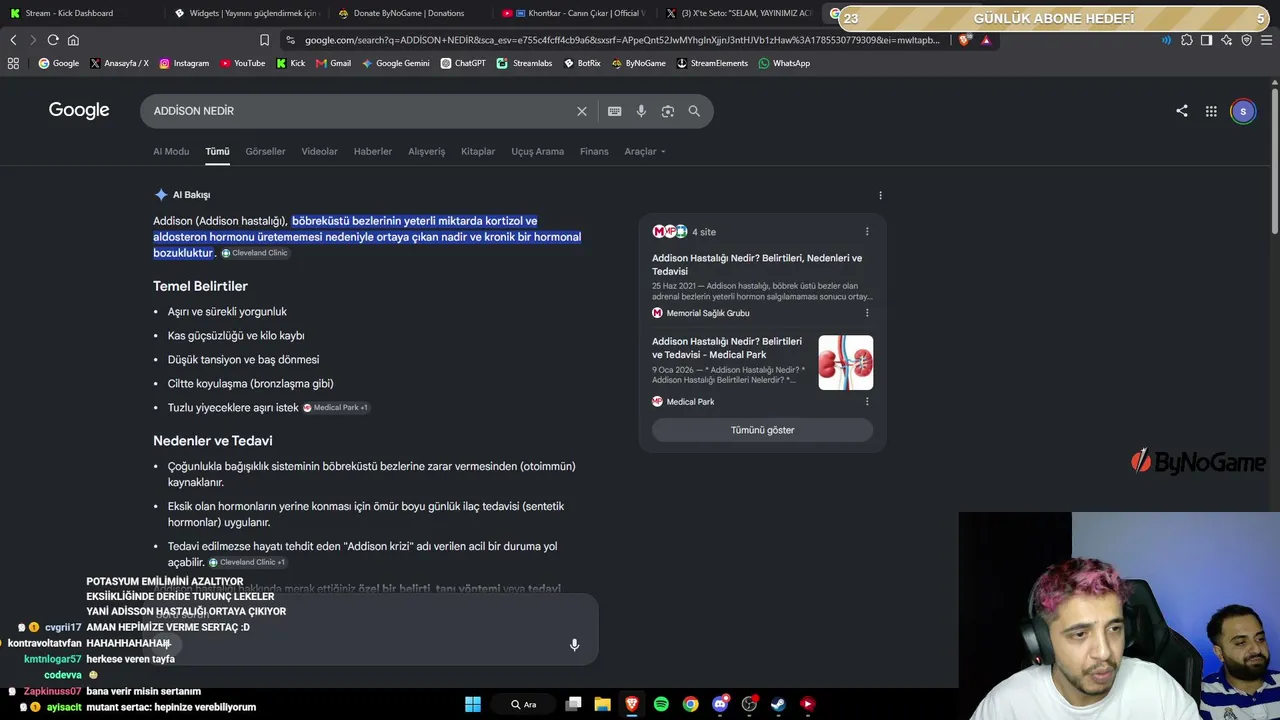
Task: Open the browser extensions puzzle icon
Action: click(1187, 40)
